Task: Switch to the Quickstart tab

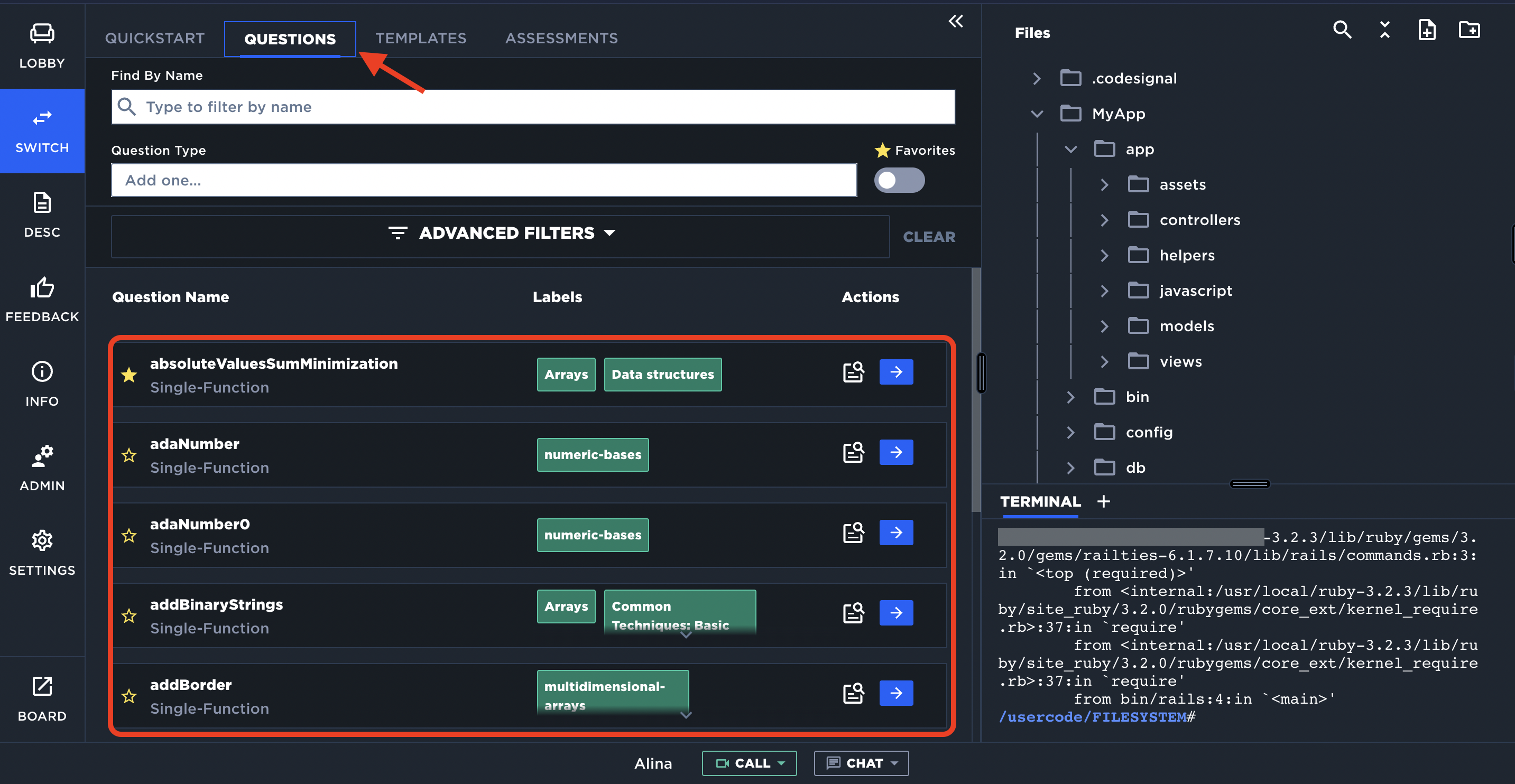Action: [x=155, y=39]
